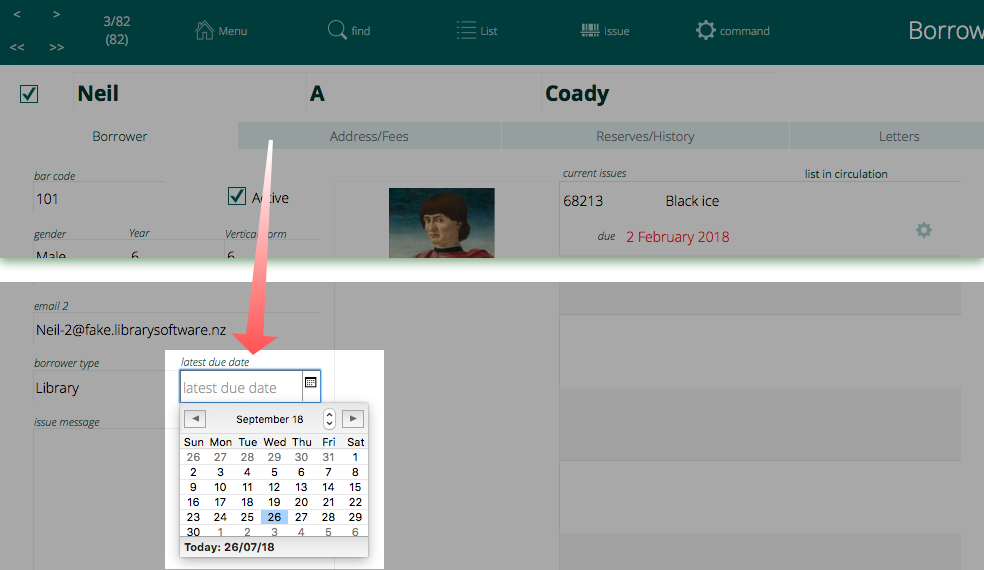The width and height of the screenshot is (984, 570).
Task: Click Today: 26/07/18 in calendar footer
Action: point(229,548)
